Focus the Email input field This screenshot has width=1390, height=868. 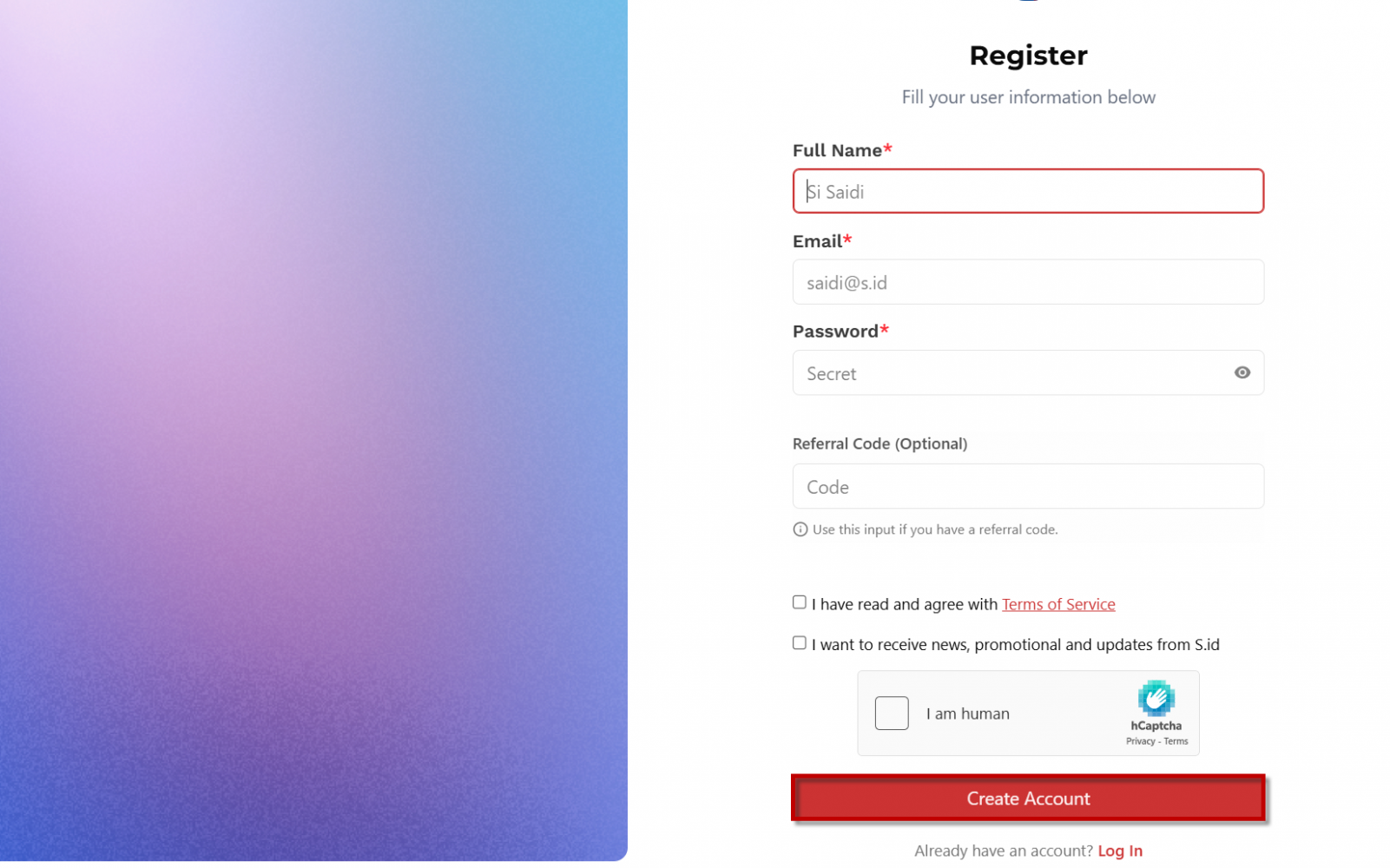(x=1027, y=282)
